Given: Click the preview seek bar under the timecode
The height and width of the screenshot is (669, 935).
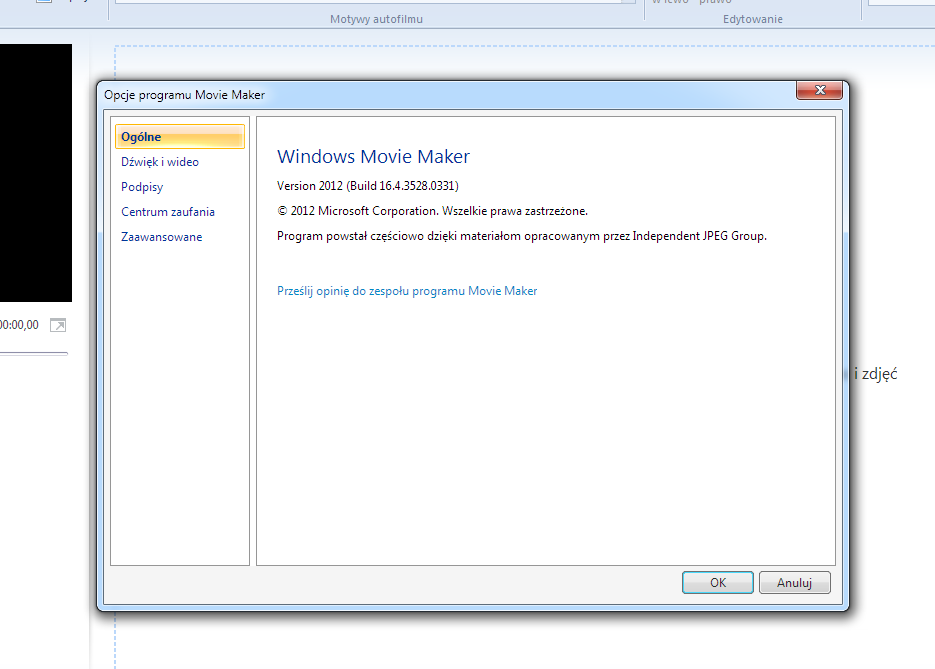Looking at the screenshot, I should click(33, 354).
